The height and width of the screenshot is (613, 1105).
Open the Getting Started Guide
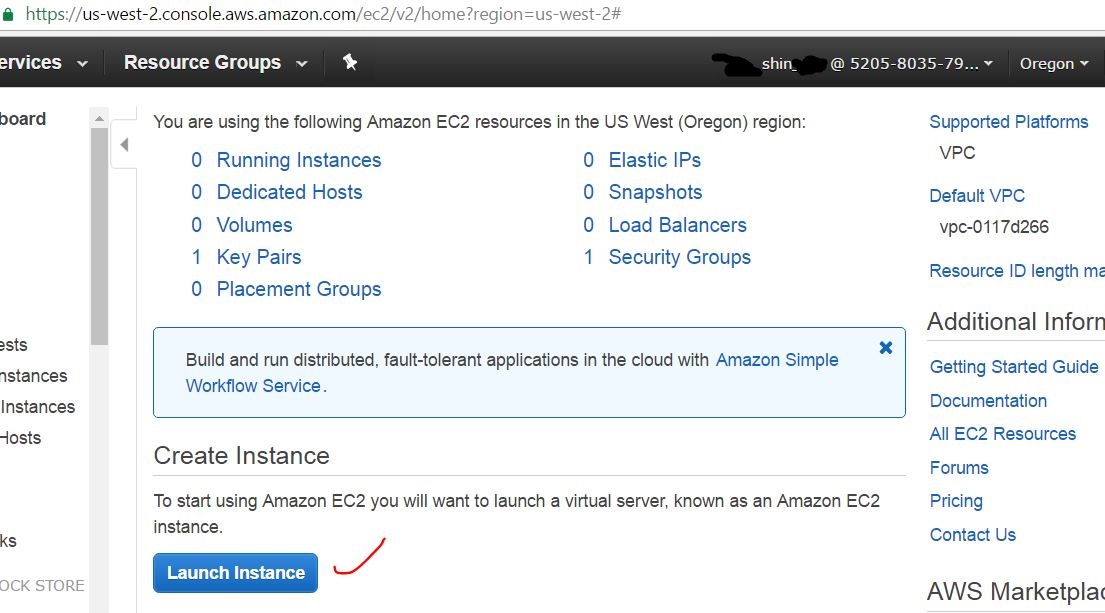(1013, 367)
